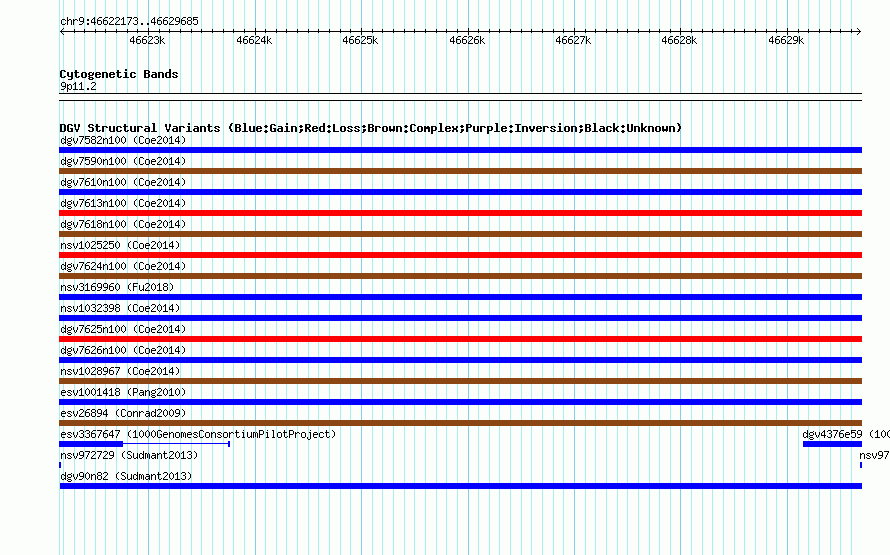Viewport: 890px width, 555px height.
Task: Click the nsv972729 (Sudmant2013) label
Action: point(129,455)
